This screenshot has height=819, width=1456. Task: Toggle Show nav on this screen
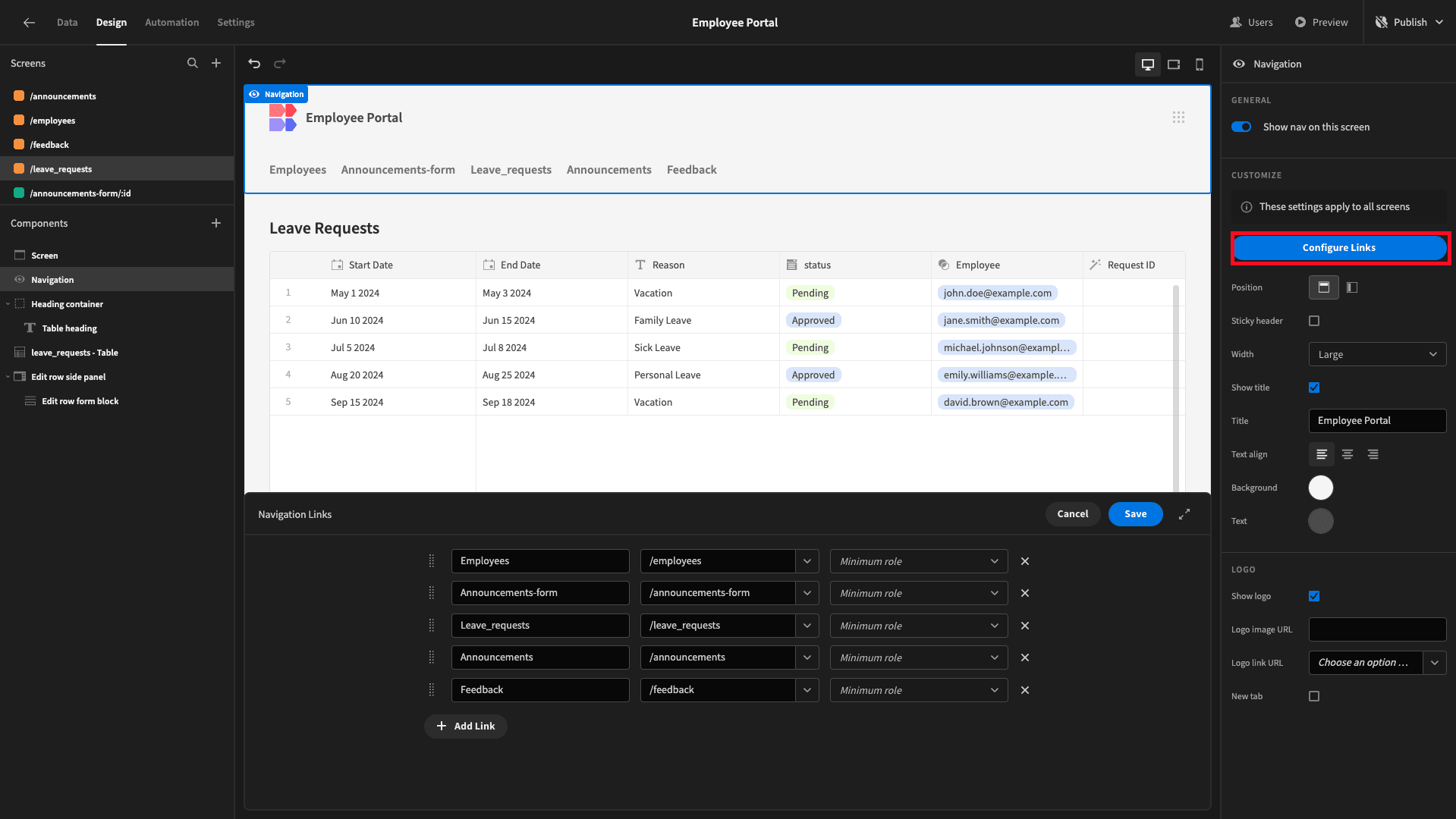coord(1241,127)
